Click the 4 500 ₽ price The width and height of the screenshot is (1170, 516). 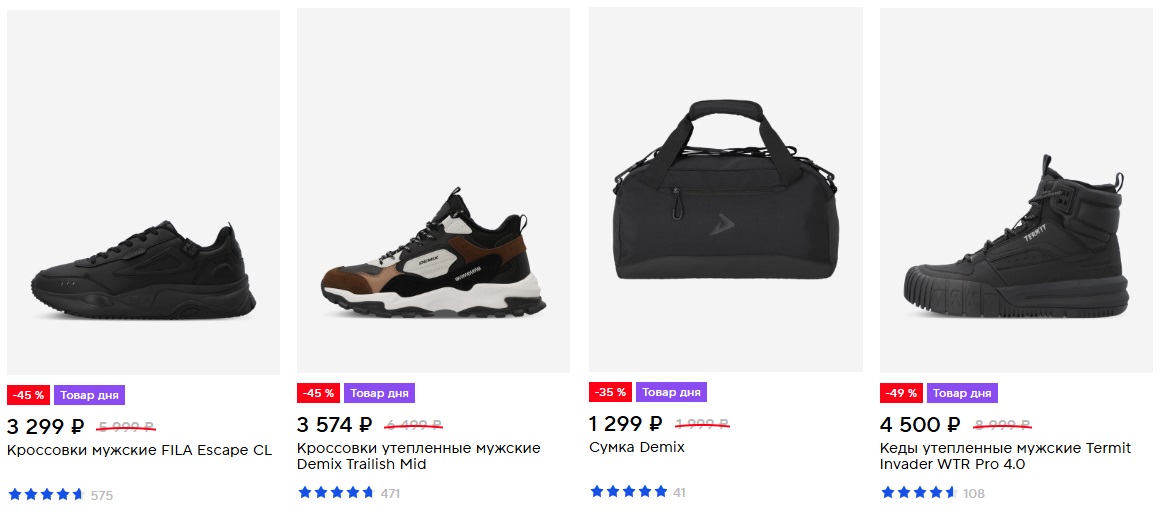point(920,424)
